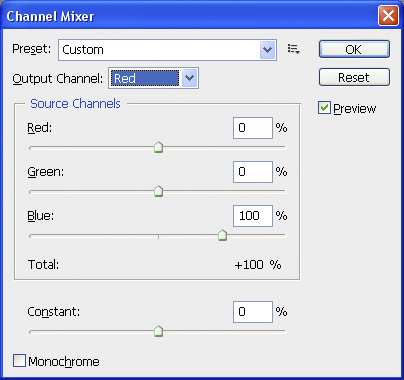
Task: Uncheck the Preview checkbox
Action: (x=324, y=108)
